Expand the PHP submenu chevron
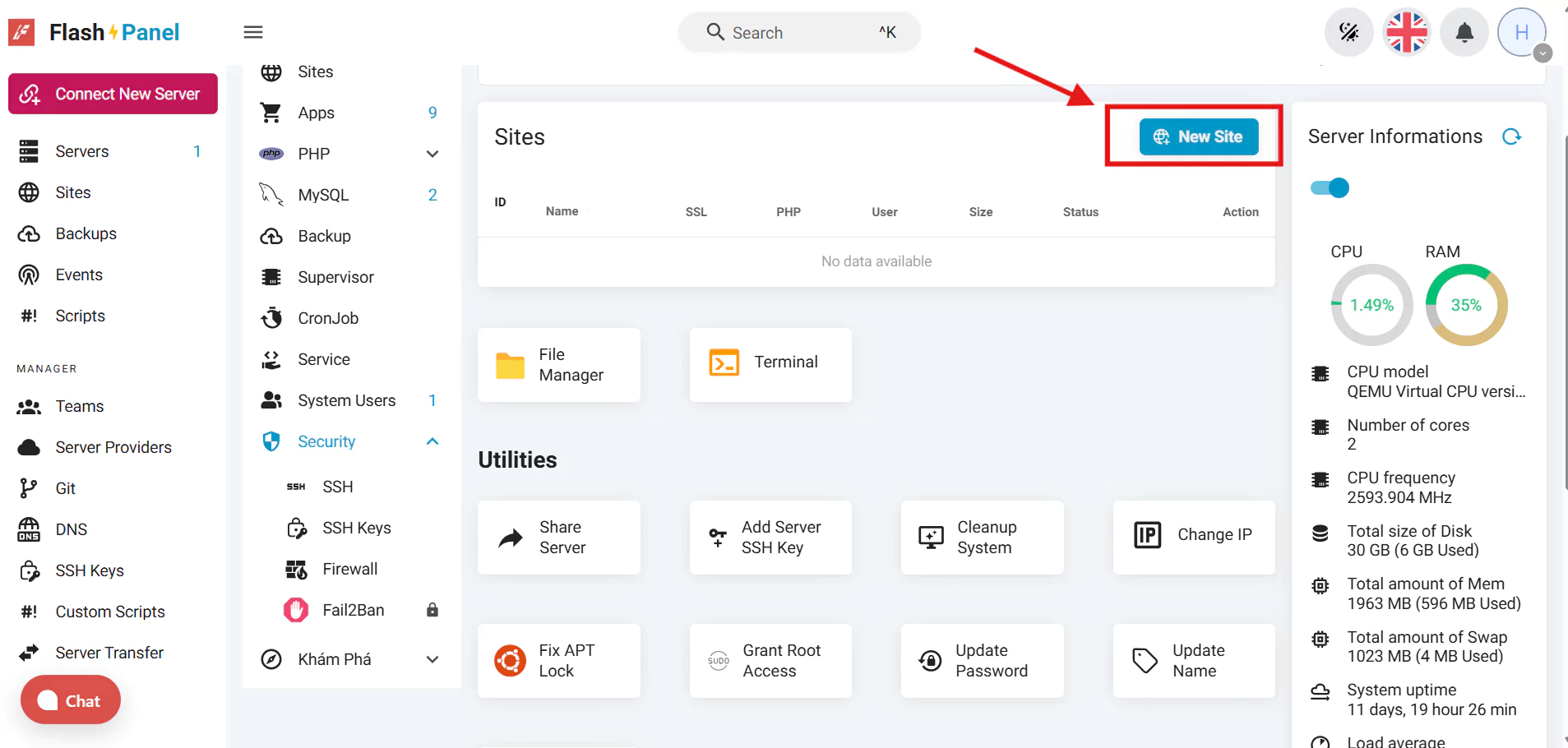The height and width of the screenshot is (748, 1568). click(432, 154)
